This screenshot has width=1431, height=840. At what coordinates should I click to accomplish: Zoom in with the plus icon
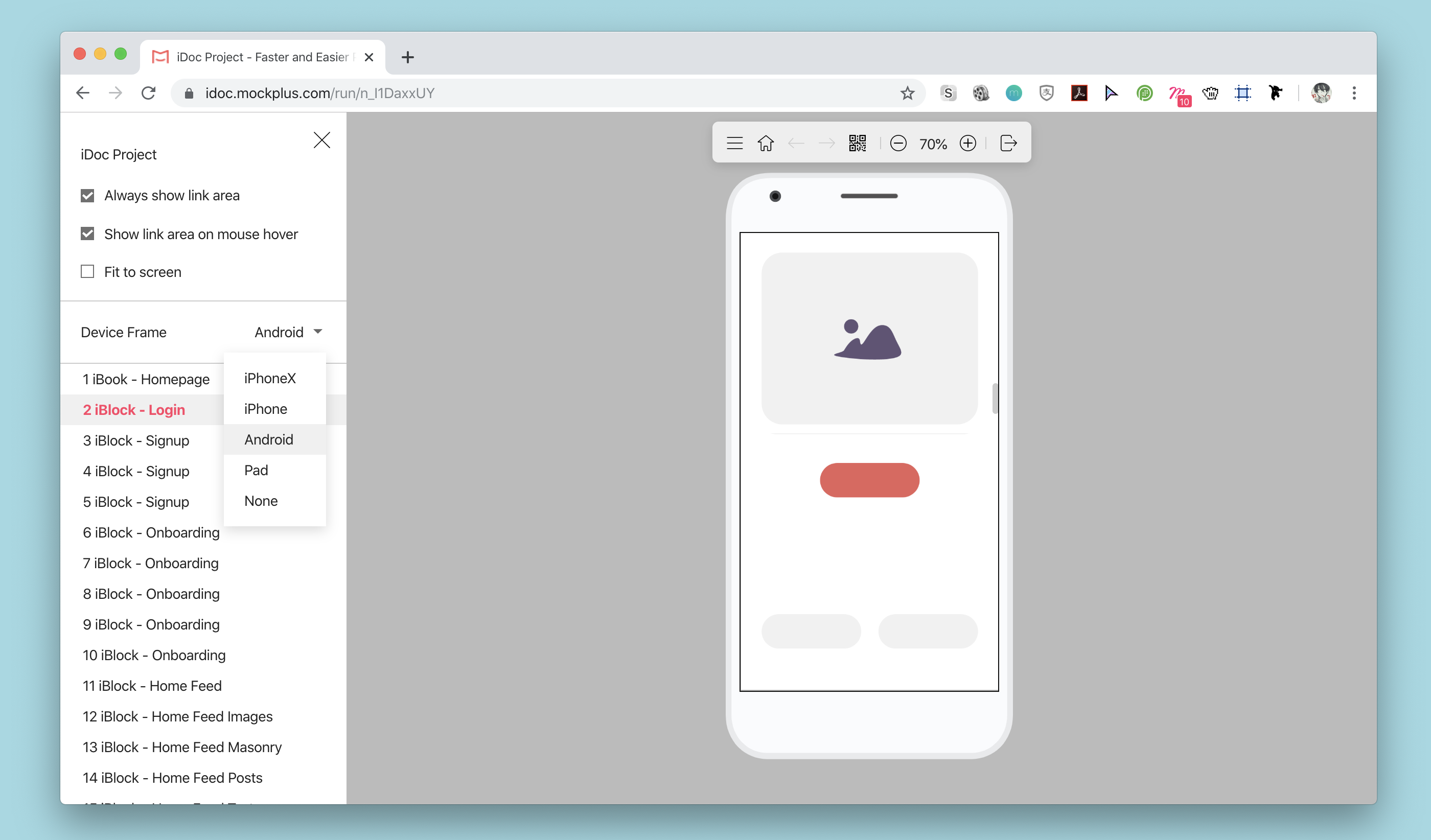point(967,143)
